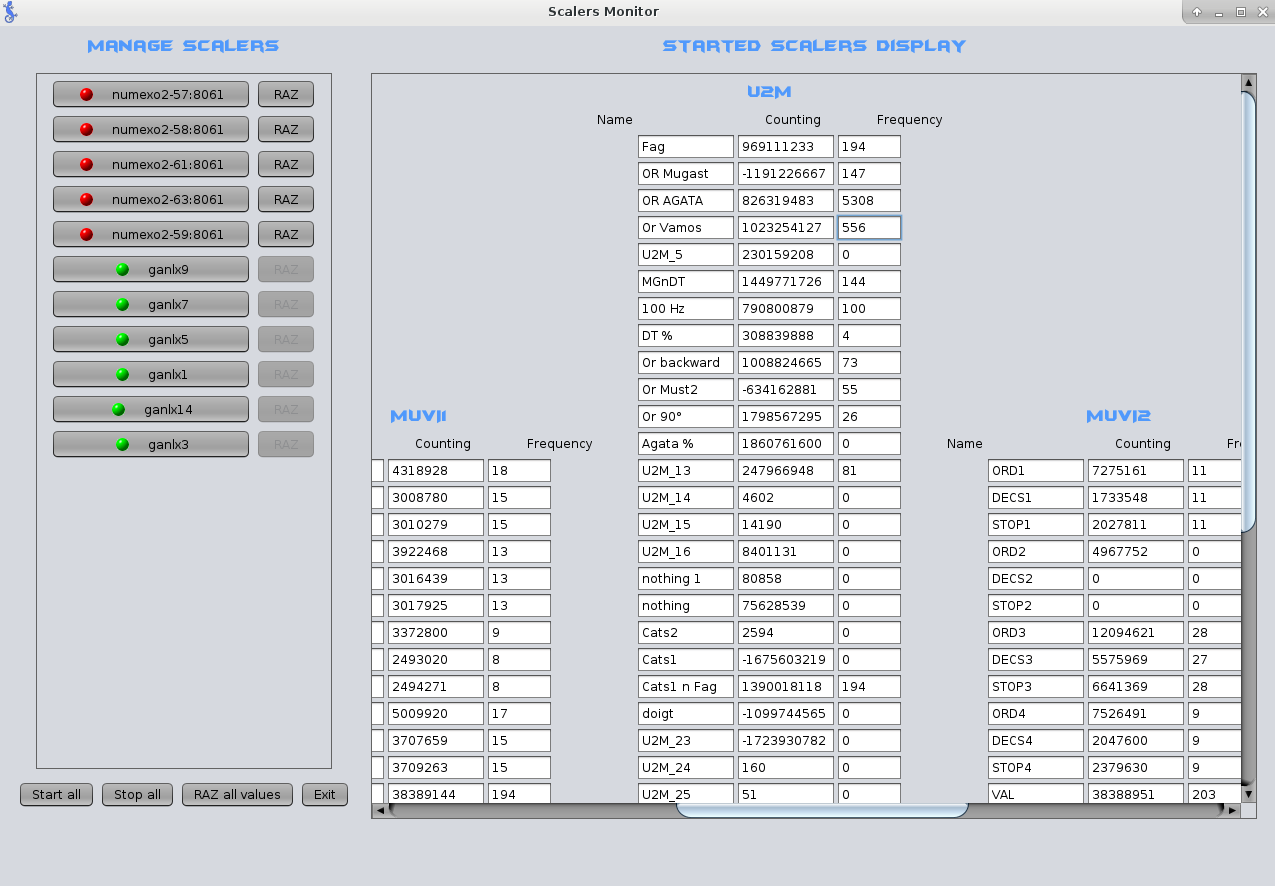Toggle the ganlx14 scaler button
The height and width of the screenshot is (886, 1275).
coord(151,409)
